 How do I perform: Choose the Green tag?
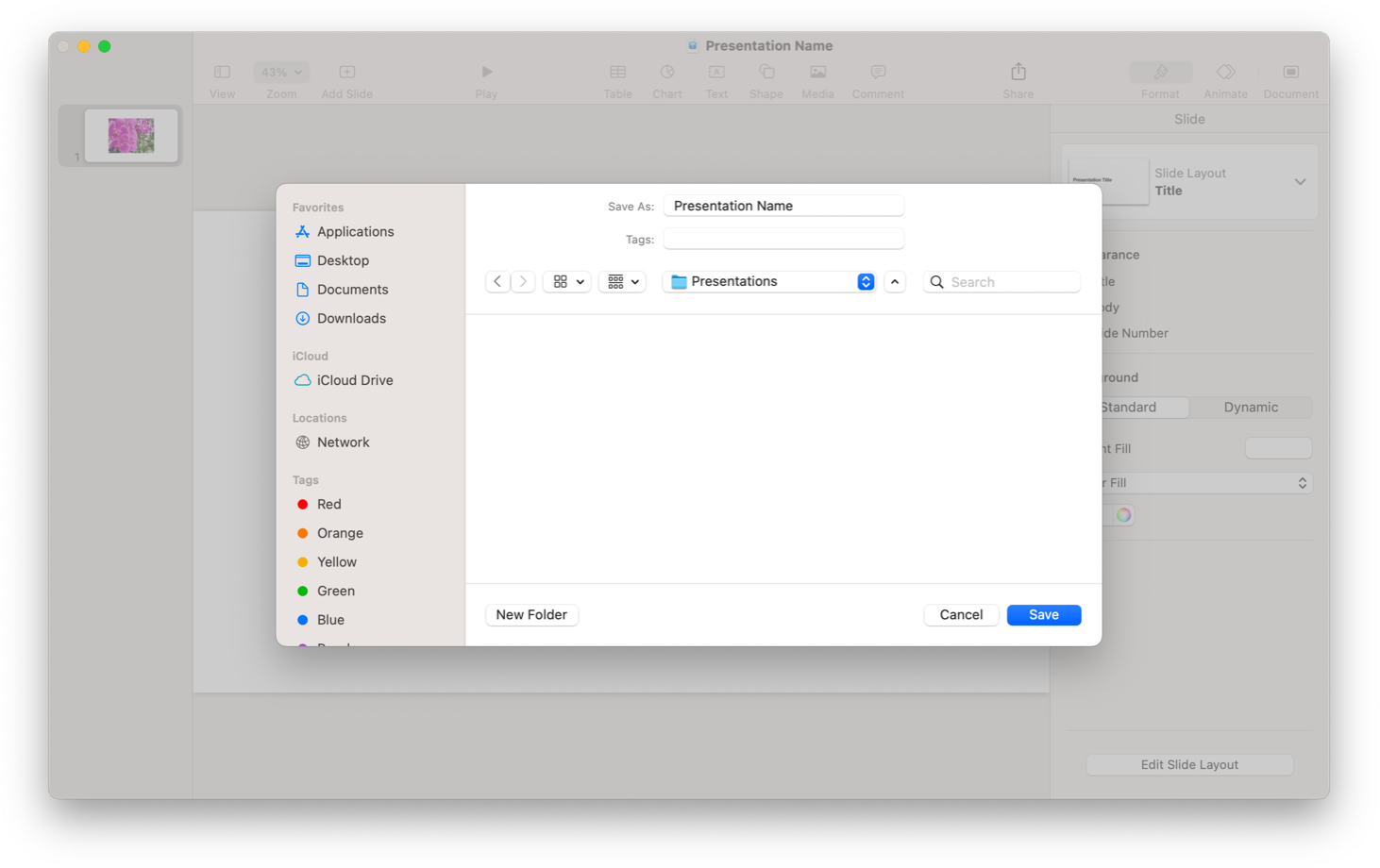[325, 591]
